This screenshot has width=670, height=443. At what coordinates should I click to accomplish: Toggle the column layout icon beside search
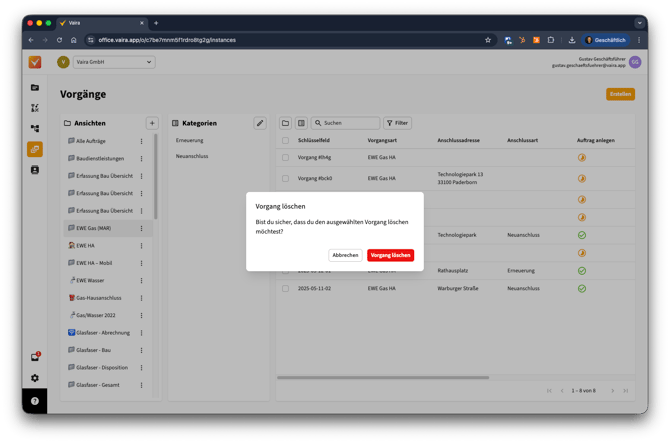(x=301, y=123)
